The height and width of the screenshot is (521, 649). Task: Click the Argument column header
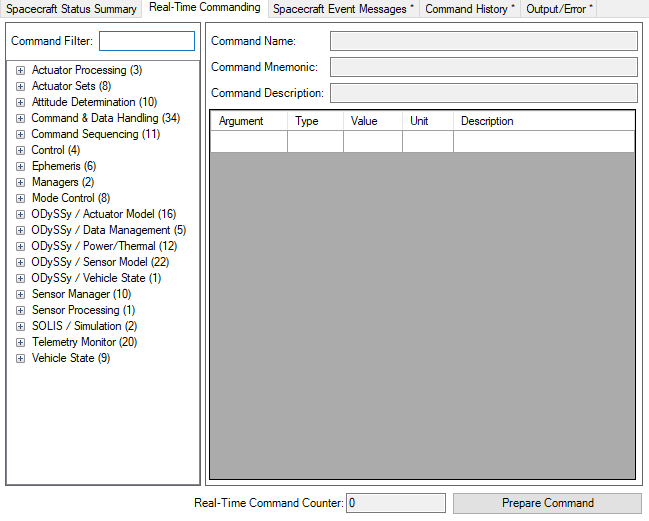coord(248,121)
